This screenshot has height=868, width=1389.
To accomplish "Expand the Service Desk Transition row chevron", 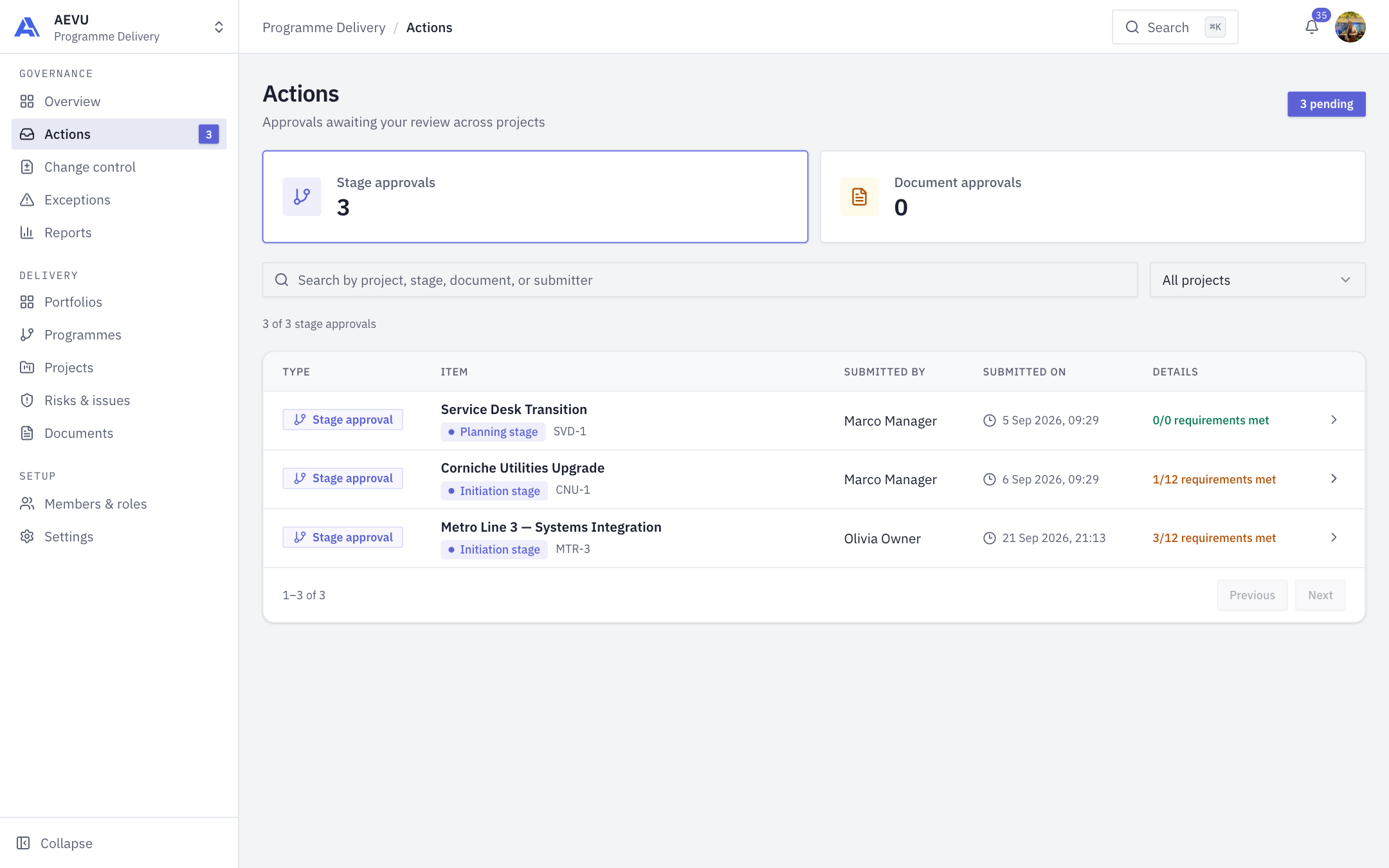I will [x=1334, y=420].
